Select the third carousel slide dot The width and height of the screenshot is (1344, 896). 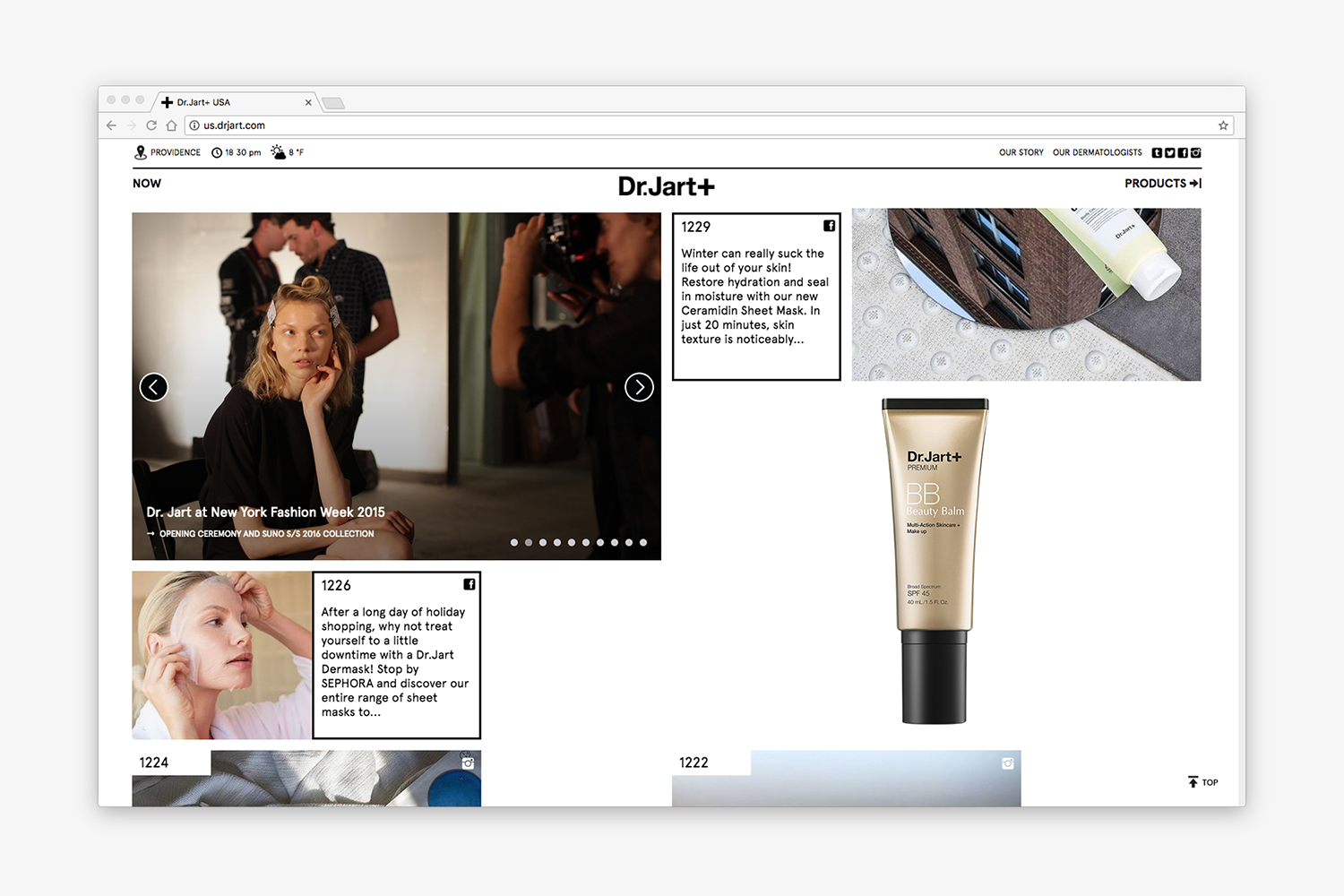pos(543,542)
